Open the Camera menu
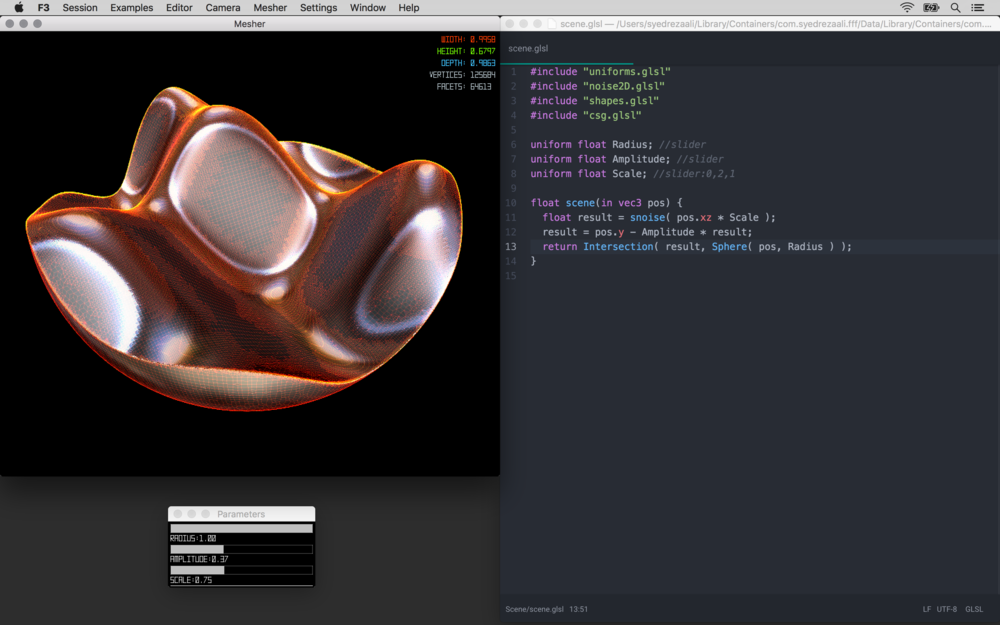The image size is (1000, 625). (x=223, y=7)
